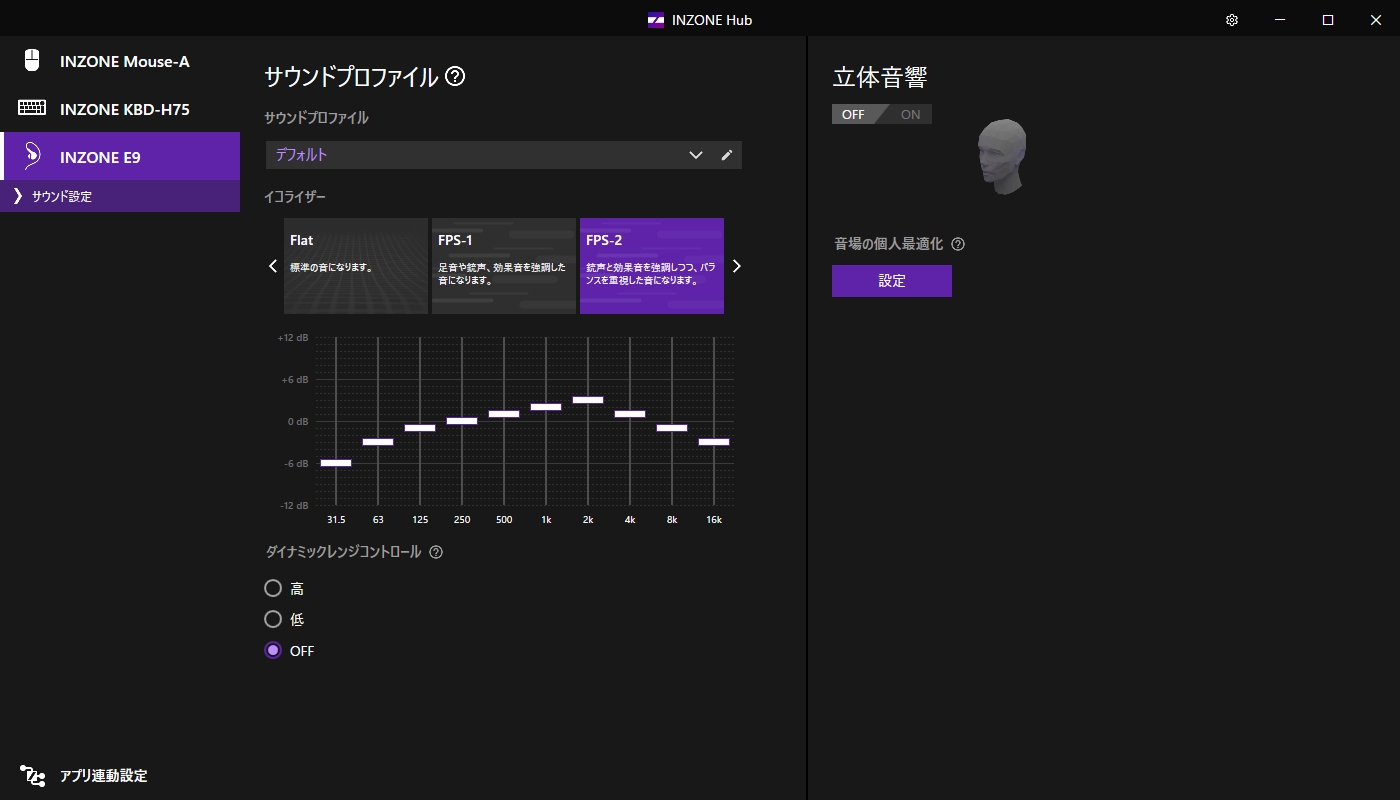Open help icon beside 音場の個人最適化

tap(958, 244)
